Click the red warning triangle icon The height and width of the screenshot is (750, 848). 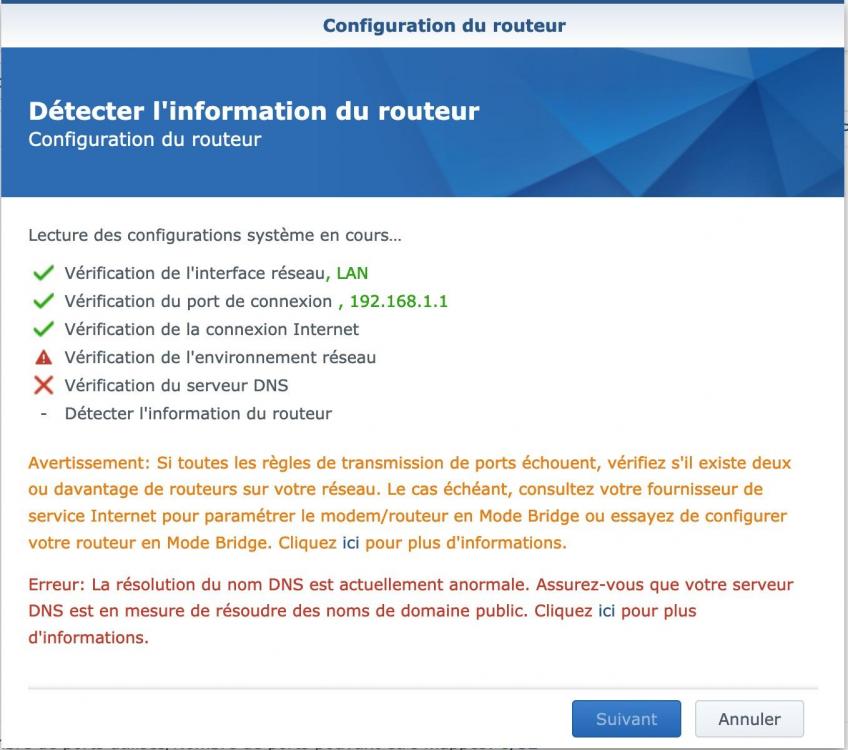click(x=43, y=357)
